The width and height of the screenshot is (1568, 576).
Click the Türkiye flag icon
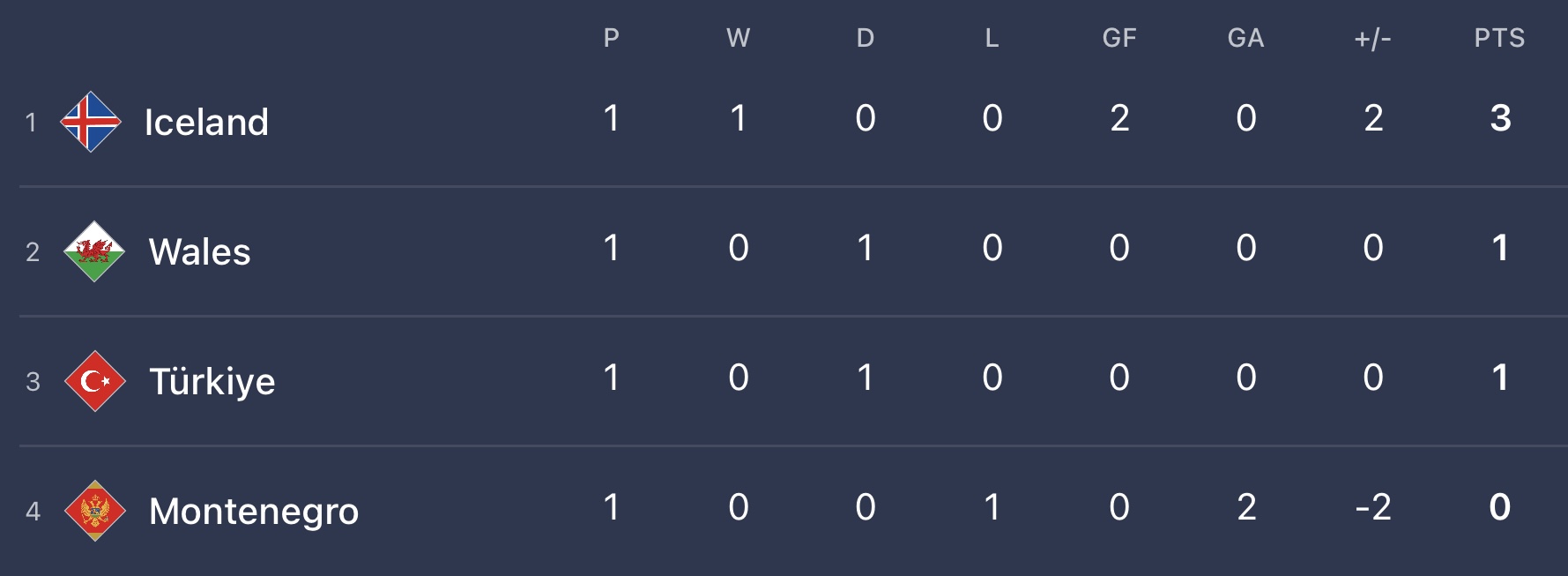[x=95, y=381]
